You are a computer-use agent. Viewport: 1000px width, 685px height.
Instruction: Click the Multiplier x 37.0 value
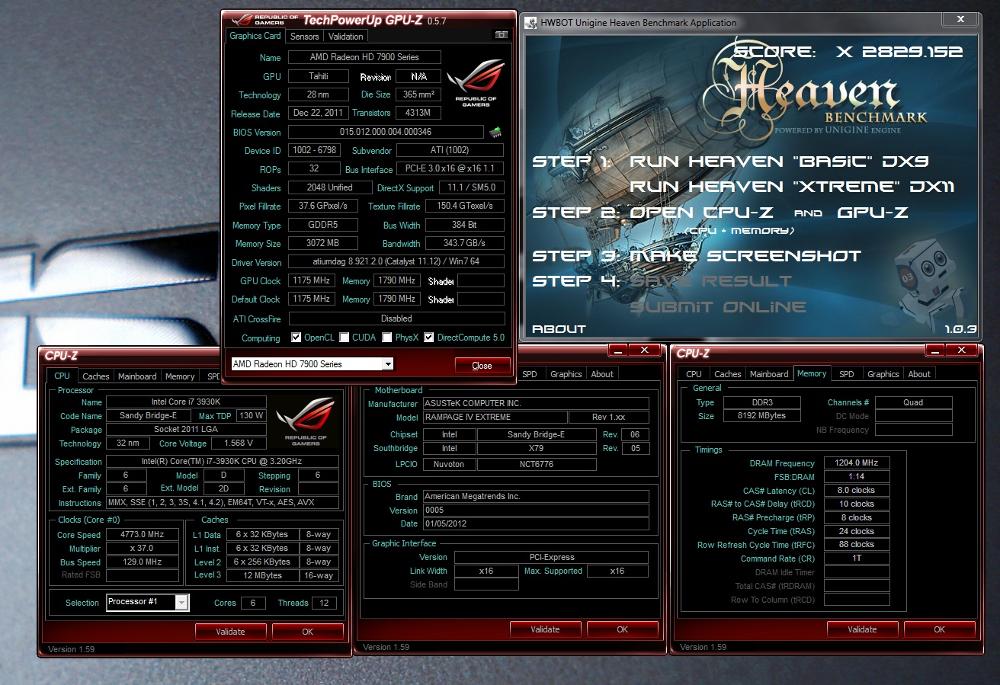(x=142, y=549)
